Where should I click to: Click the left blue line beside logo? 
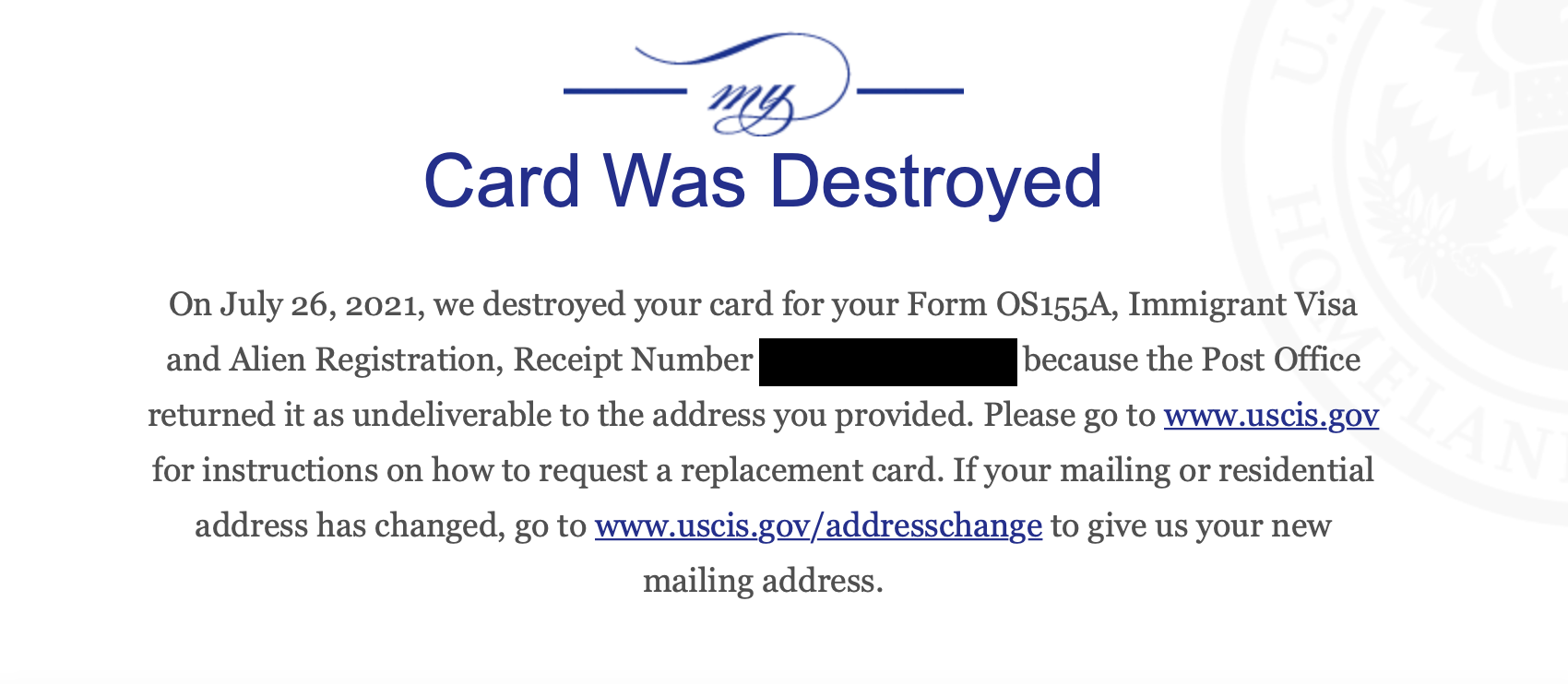click(625, 90)
